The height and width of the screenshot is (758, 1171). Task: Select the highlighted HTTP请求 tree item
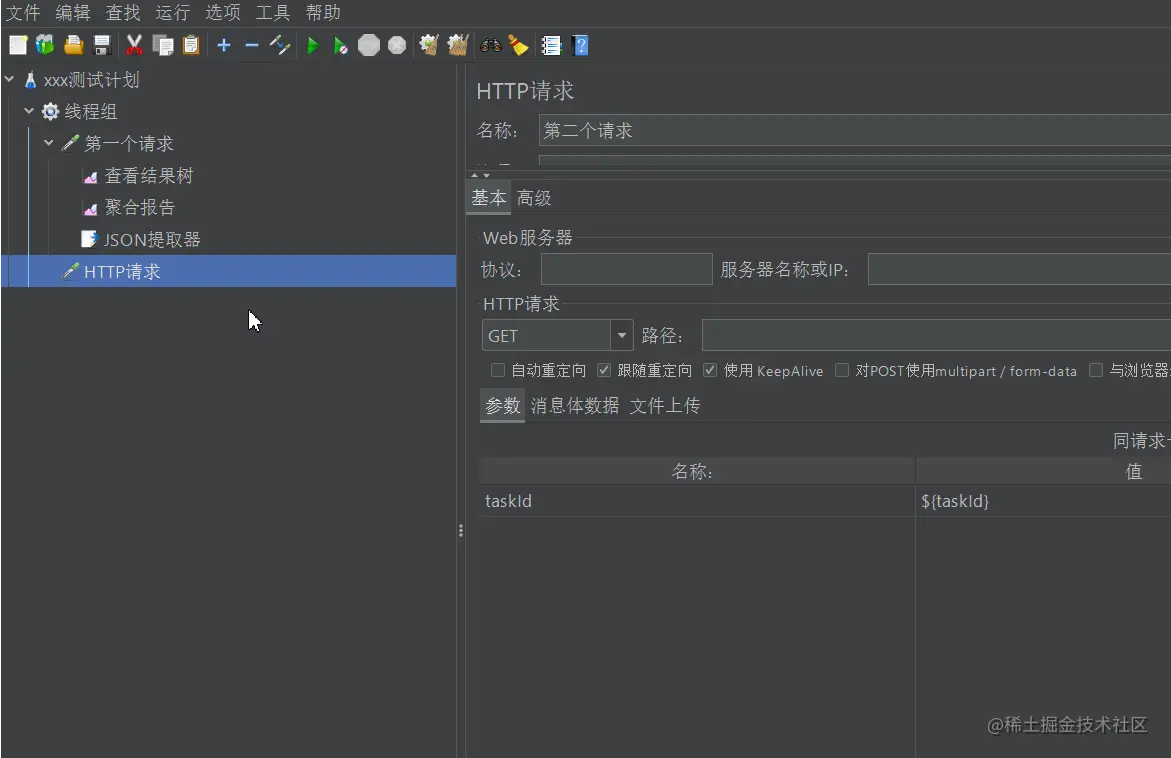click(x=229, y=271)
